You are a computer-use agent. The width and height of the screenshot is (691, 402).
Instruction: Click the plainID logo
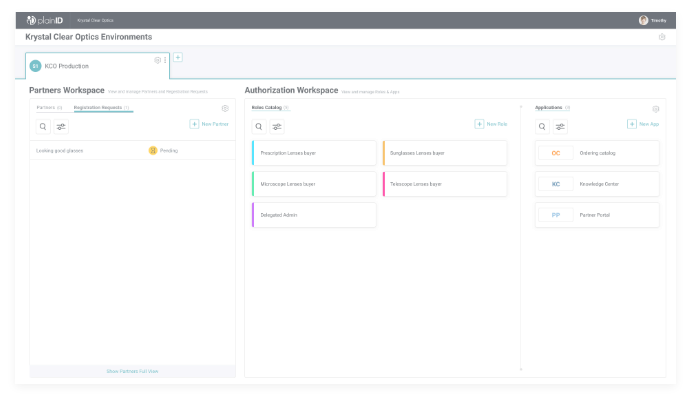(x=45, y=20)
